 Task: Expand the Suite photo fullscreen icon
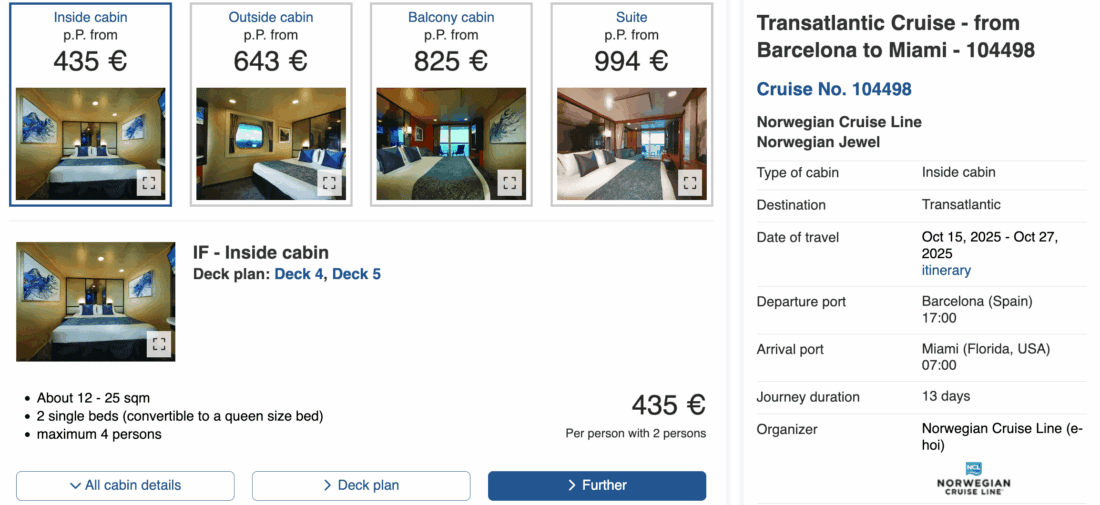(x=690, y=183)
